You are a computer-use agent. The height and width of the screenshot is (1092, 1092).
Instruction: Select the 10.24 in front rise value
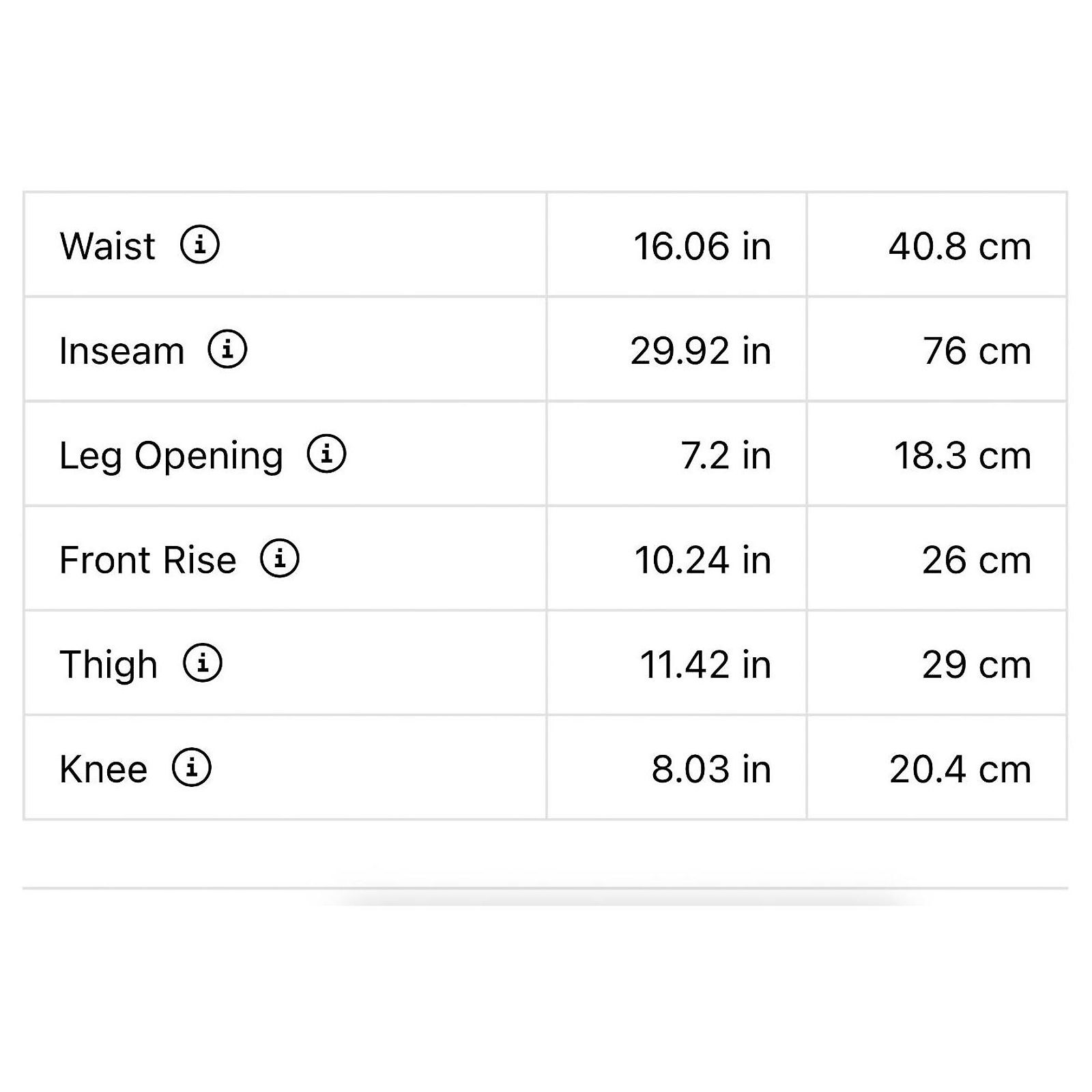[702, 560]
